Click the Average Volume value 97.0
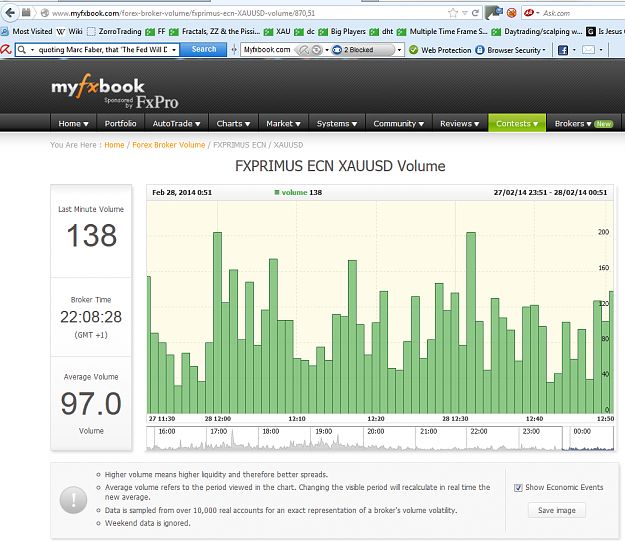625x541 pixels. coord(91,403)
